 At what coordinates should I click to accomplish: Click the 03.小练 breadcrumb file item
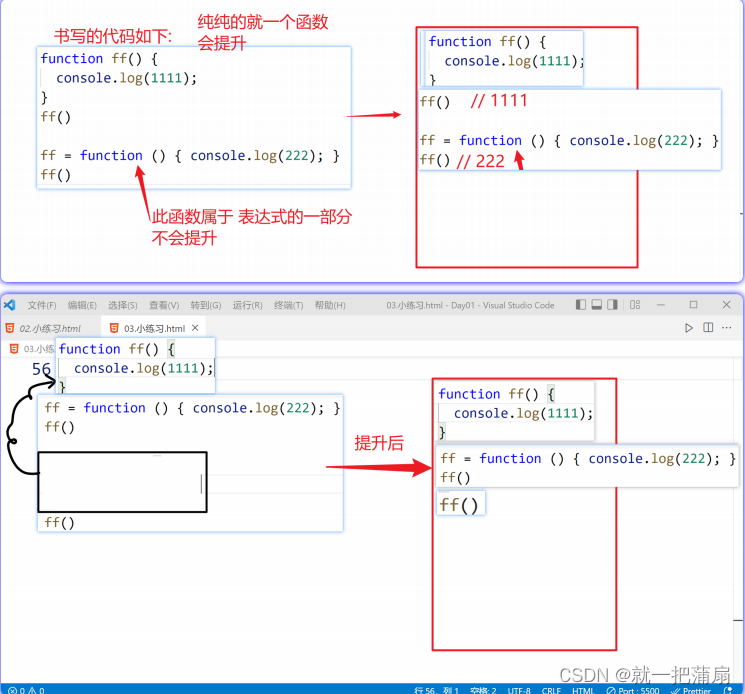[32, 349]
